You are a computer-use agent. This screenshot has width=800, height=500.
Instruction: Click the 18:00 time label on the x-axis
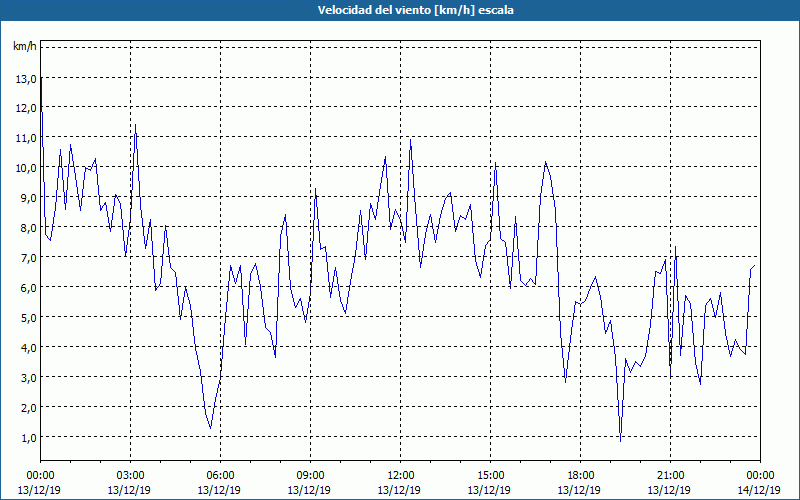580,476
